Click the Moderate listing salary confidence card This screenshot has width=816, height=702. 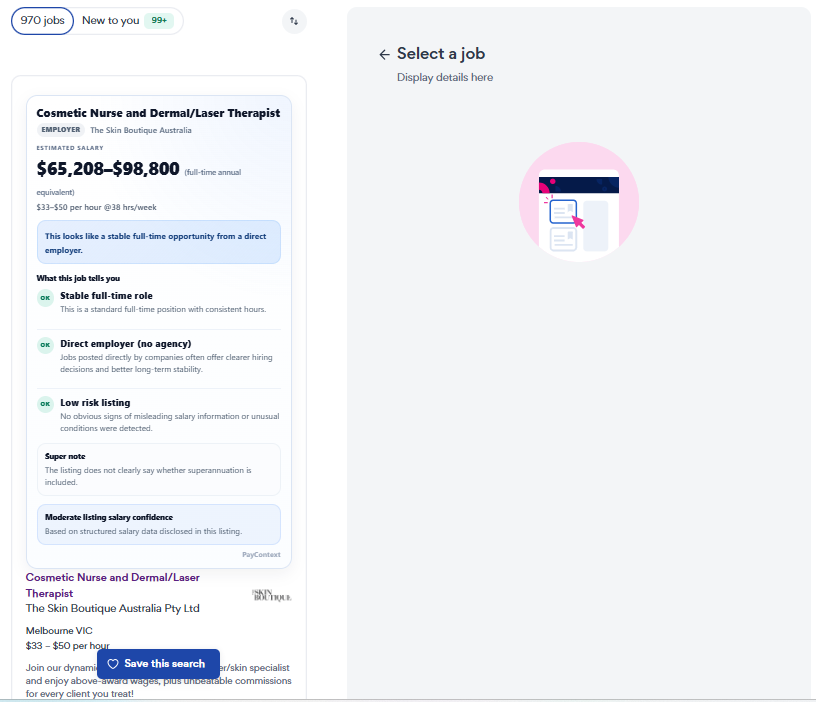tap(158, 524)
